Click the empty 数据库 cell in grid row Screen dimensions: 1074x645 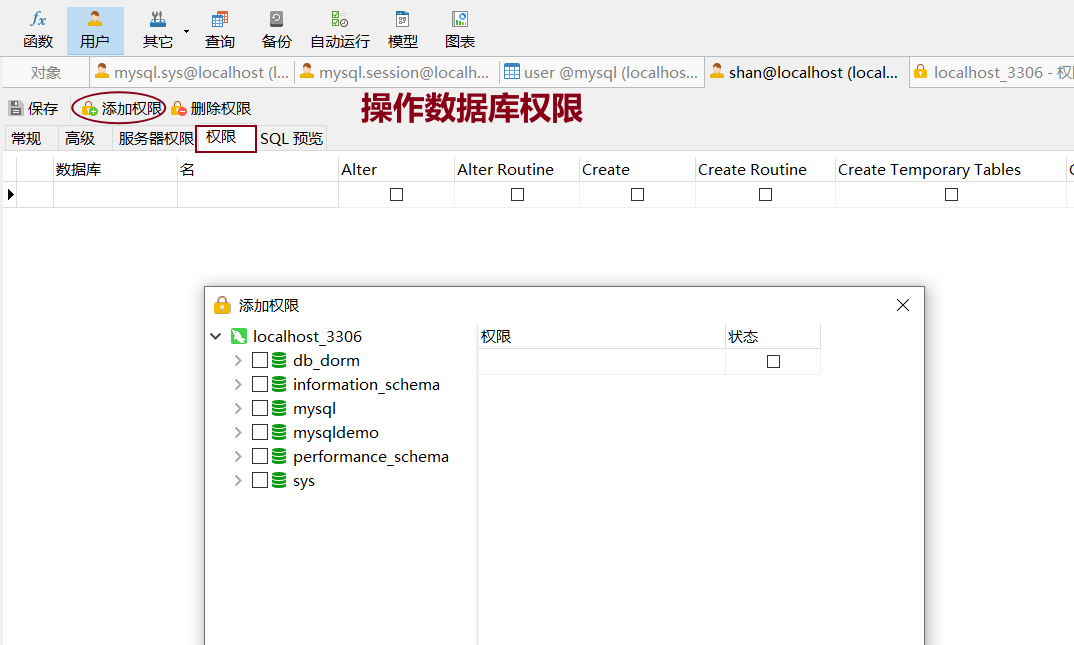pos(115,195)
